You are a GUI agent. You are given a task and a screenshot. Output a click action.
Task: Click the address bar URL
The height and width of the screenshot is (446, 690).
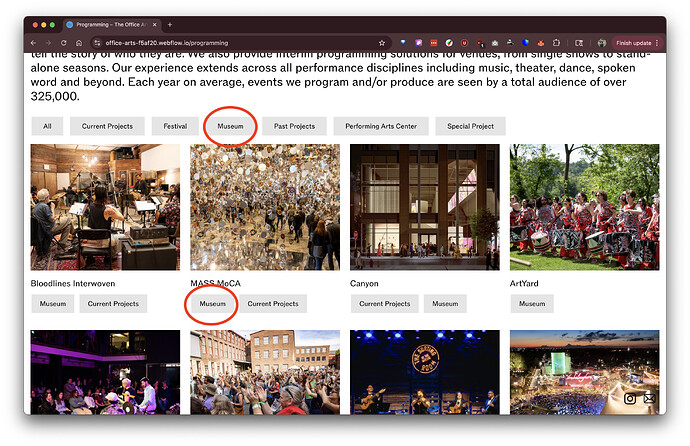click(167, 43)
